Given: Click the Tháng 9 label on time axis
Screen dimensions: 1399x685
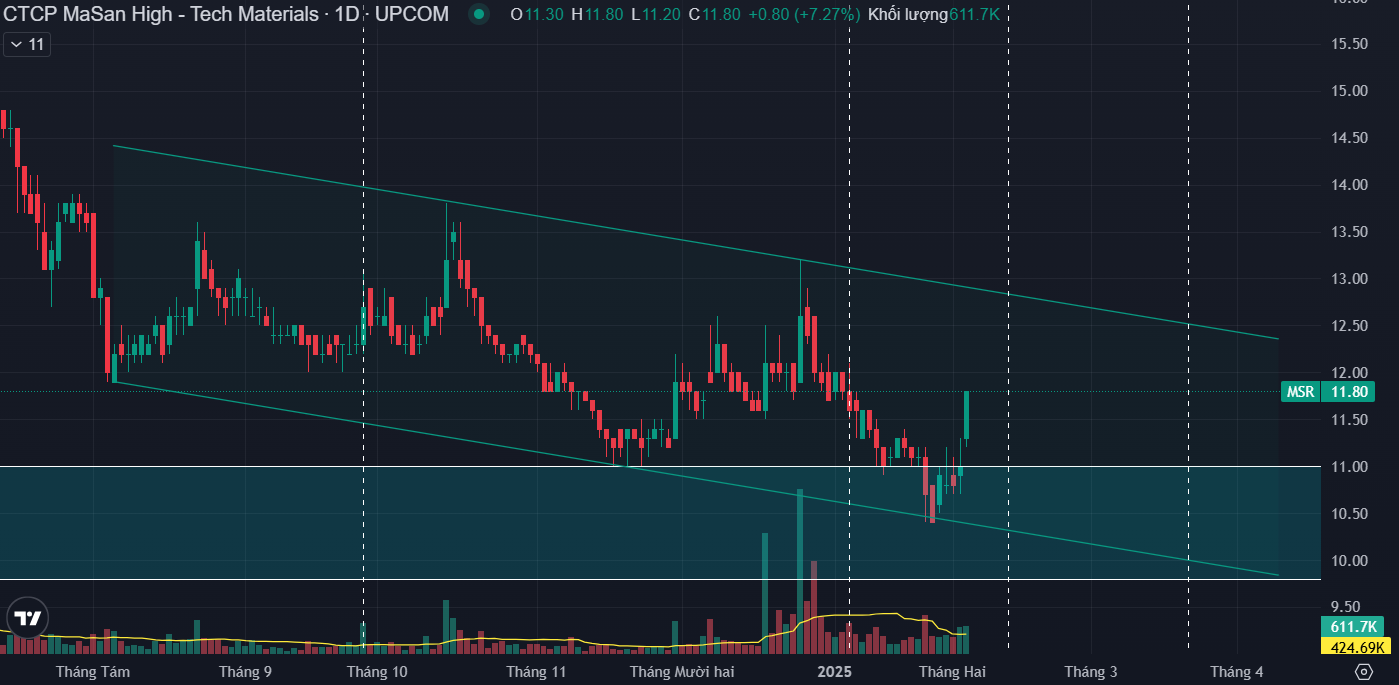Looking at the screenshot, I should 245,672.
